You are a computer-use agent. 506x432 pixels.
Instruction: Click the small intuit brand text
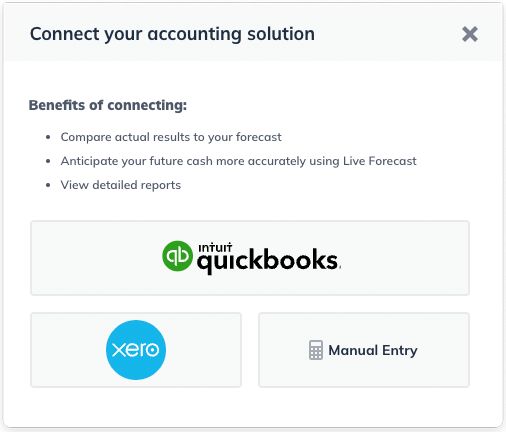(x=215, y=248)
